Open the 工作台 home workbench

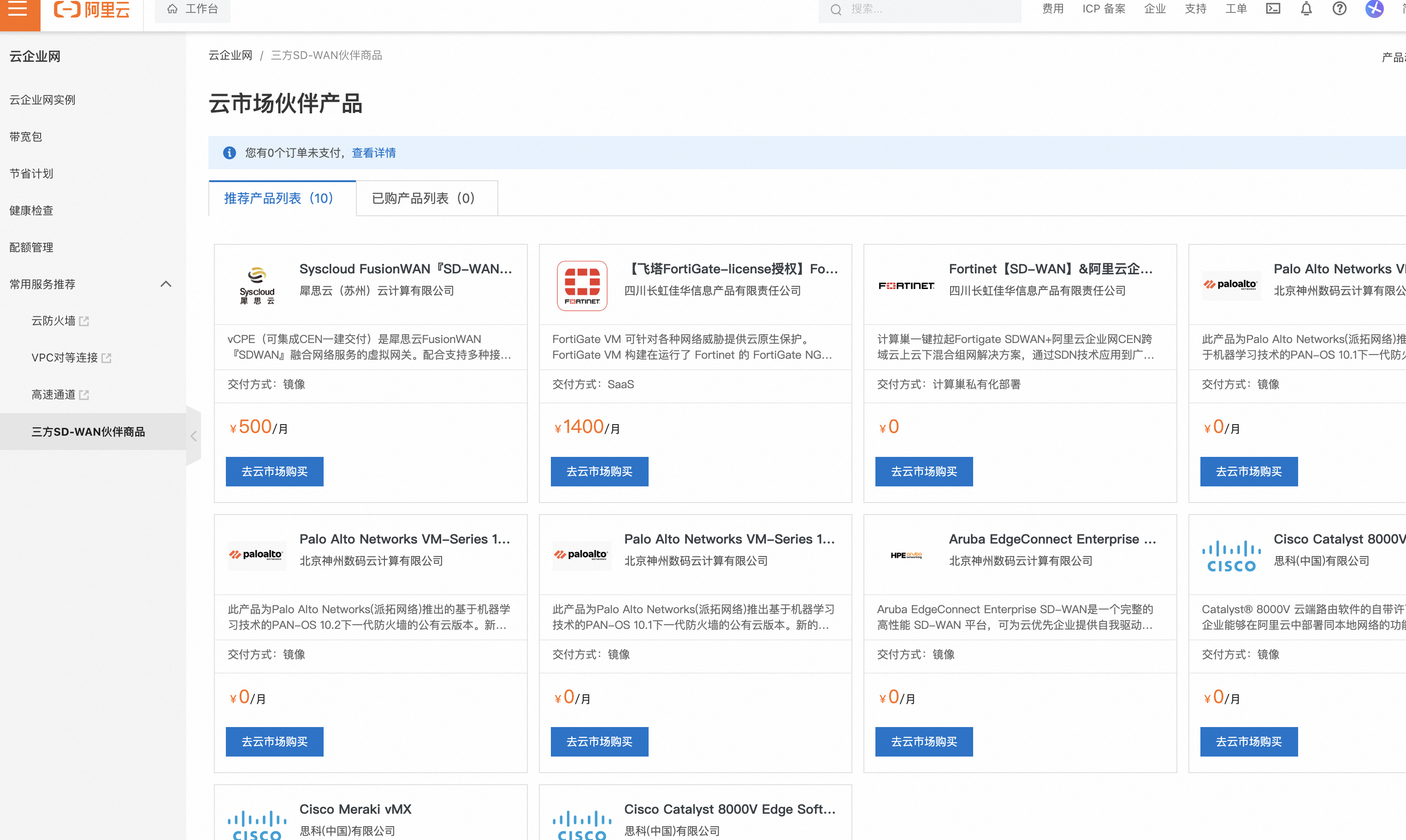pyautogui.click(x=193, y=9)
